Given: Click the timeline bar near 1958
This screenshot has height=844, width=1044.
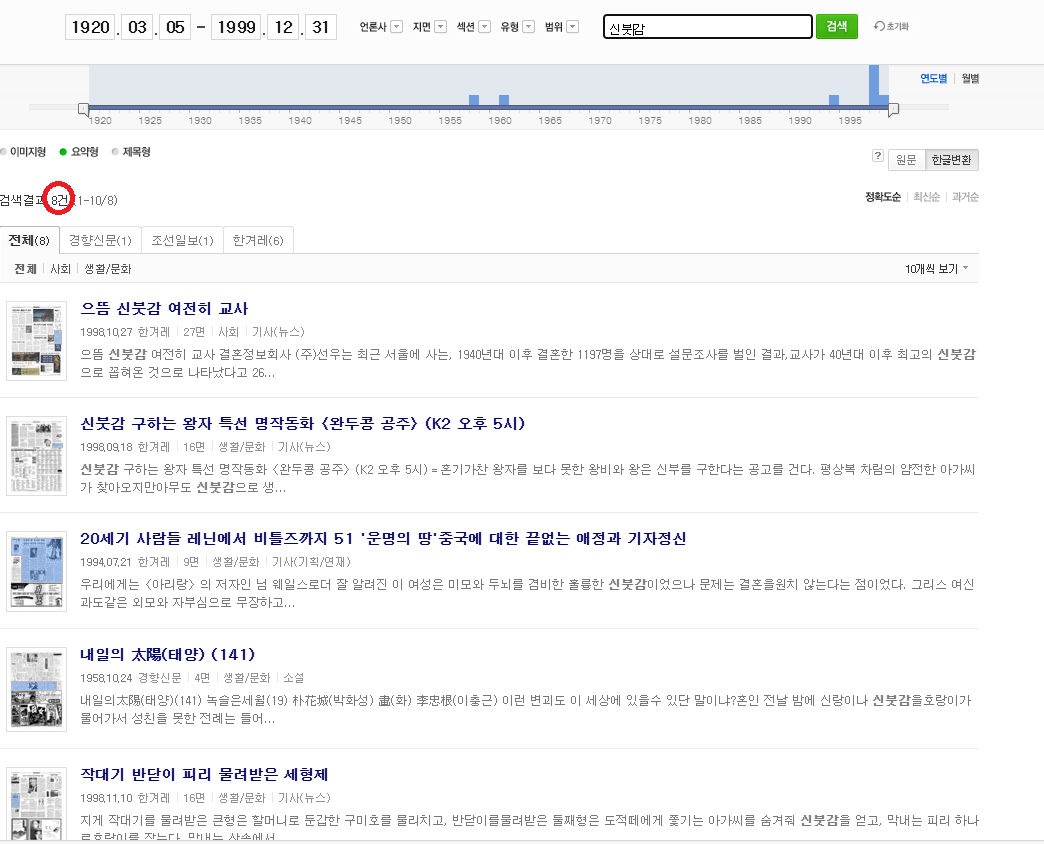Looking at the screenshot, I should [474, 100].
